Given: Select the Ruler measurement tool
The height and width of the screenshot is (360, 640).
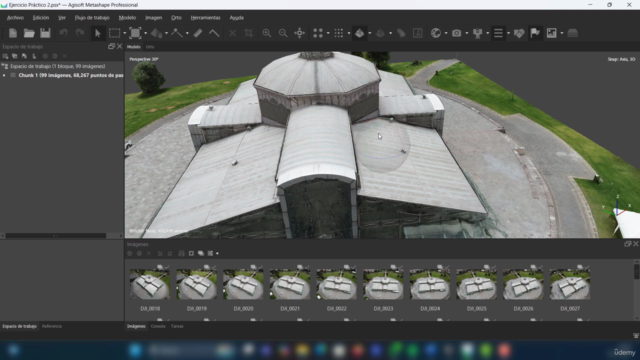Looking at the screenshot, I should pyautogui.click(x=198, y=33).
